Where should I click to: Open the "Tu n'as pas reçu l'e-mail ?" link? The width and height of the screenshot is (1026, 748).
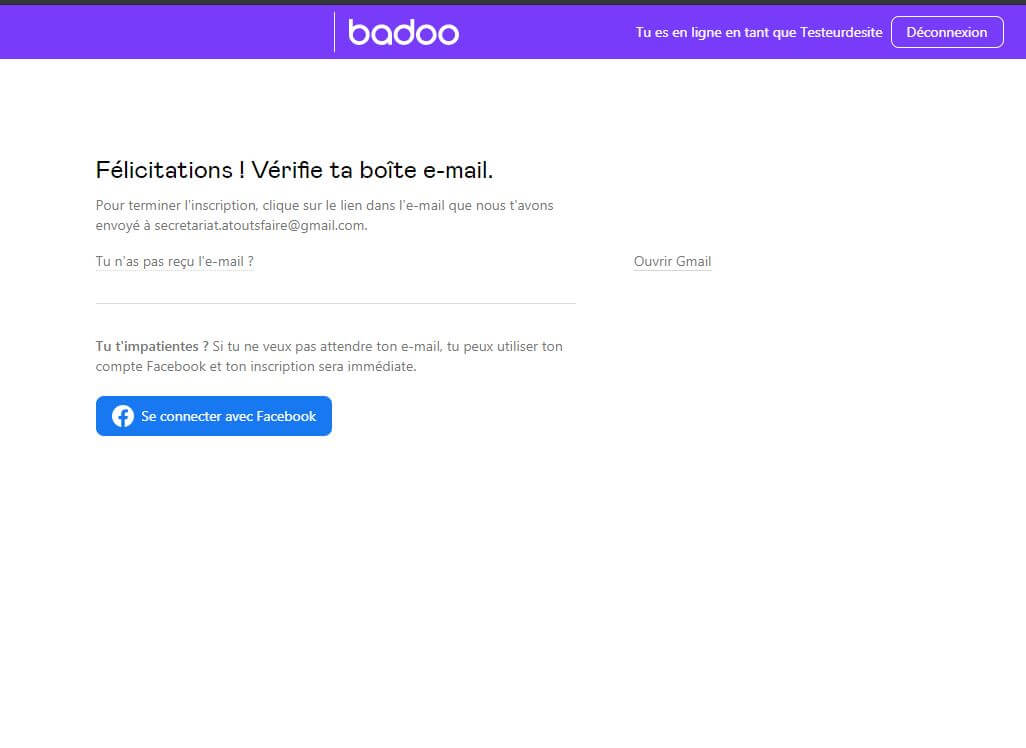174,262
